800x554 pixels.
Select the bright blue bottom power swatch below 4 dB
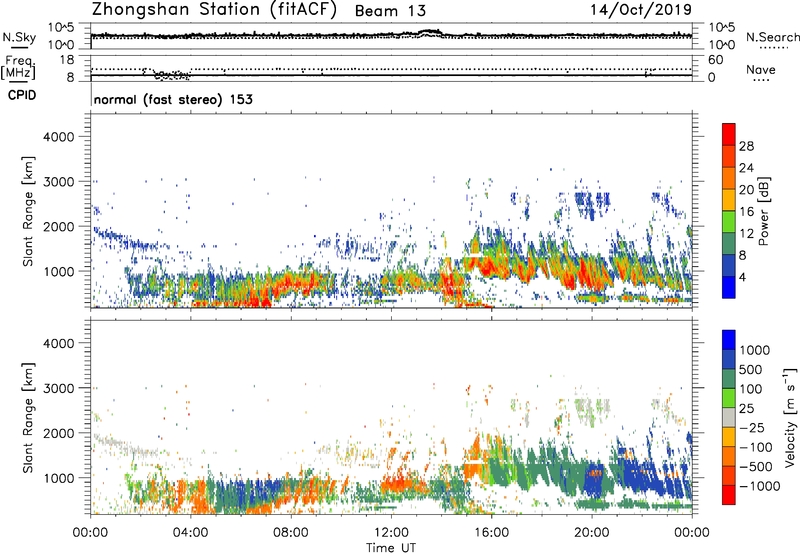point(729,288)
